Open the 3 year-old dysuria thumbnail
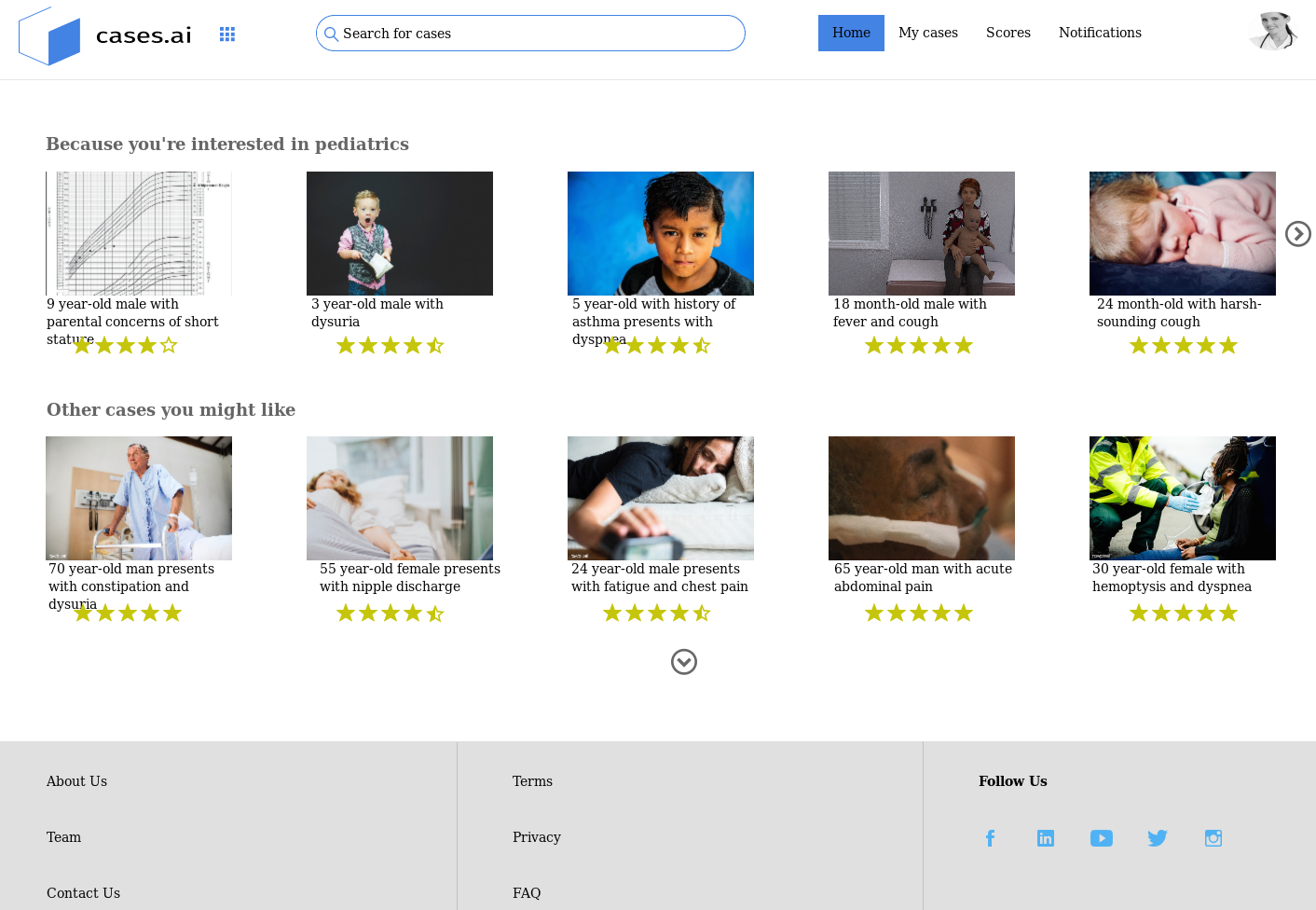The image size is (1316, 910). (x=400, y=233)
